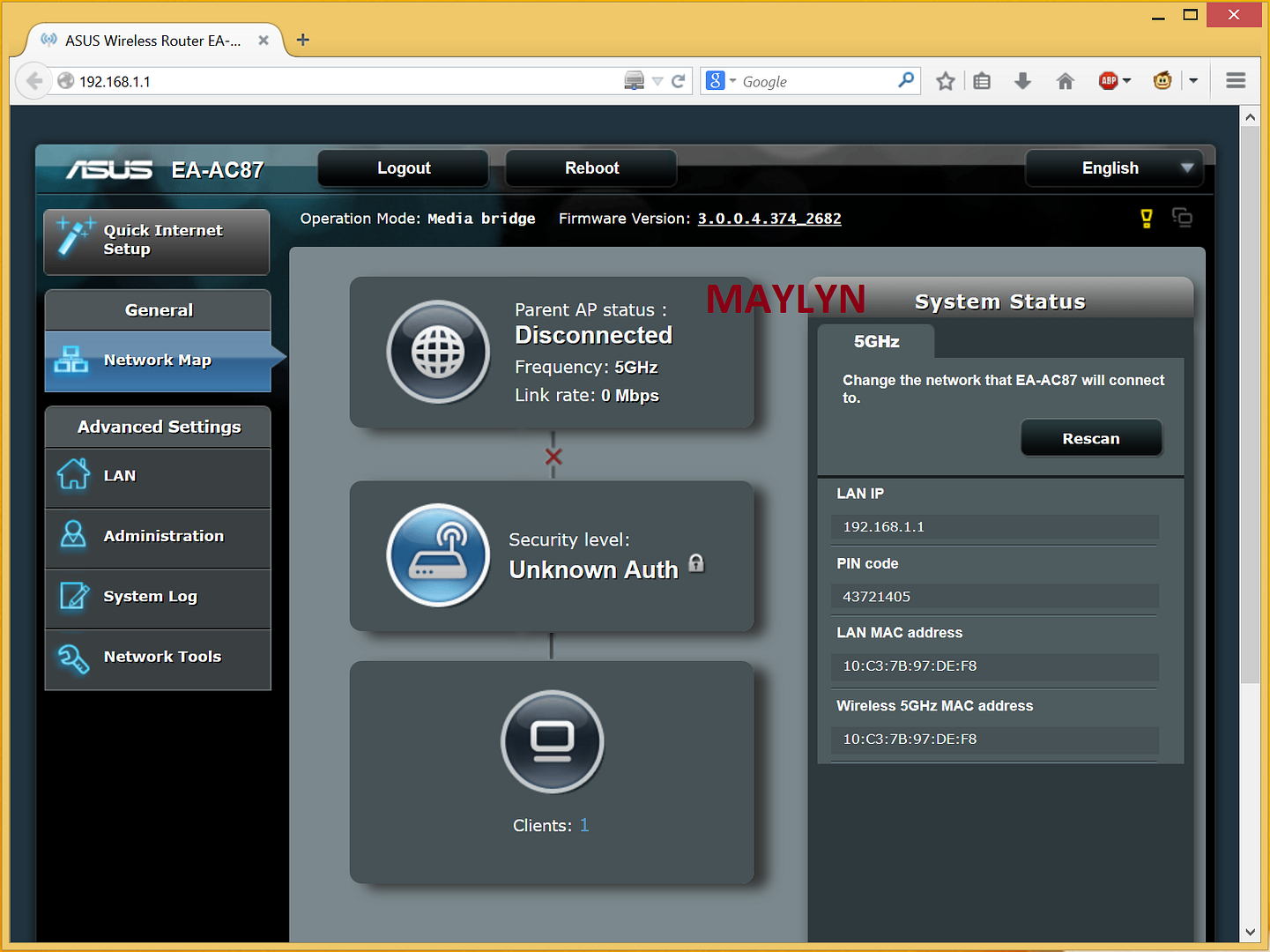Image resolution: width=1270 pixels, height=952 pixels.
Task: Open the Adblock Plus toolbar icon
Action: [x=1109, y=81]
